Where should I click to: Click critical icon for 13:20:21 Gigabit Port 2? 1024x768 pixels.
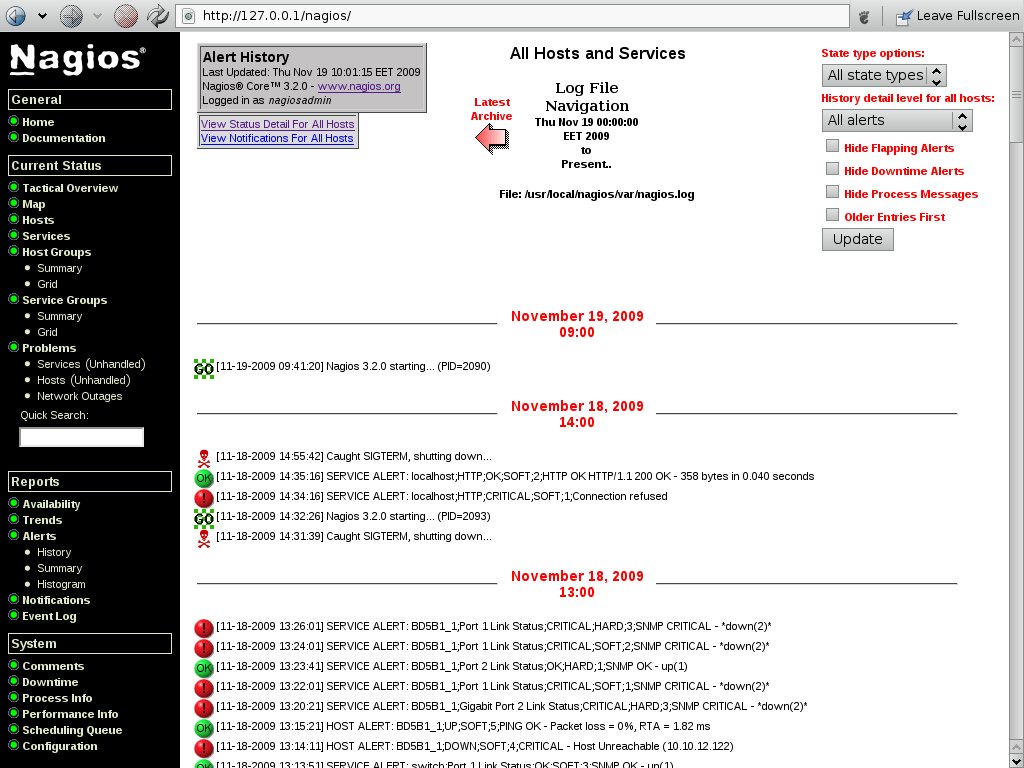(x=204, y=708)
